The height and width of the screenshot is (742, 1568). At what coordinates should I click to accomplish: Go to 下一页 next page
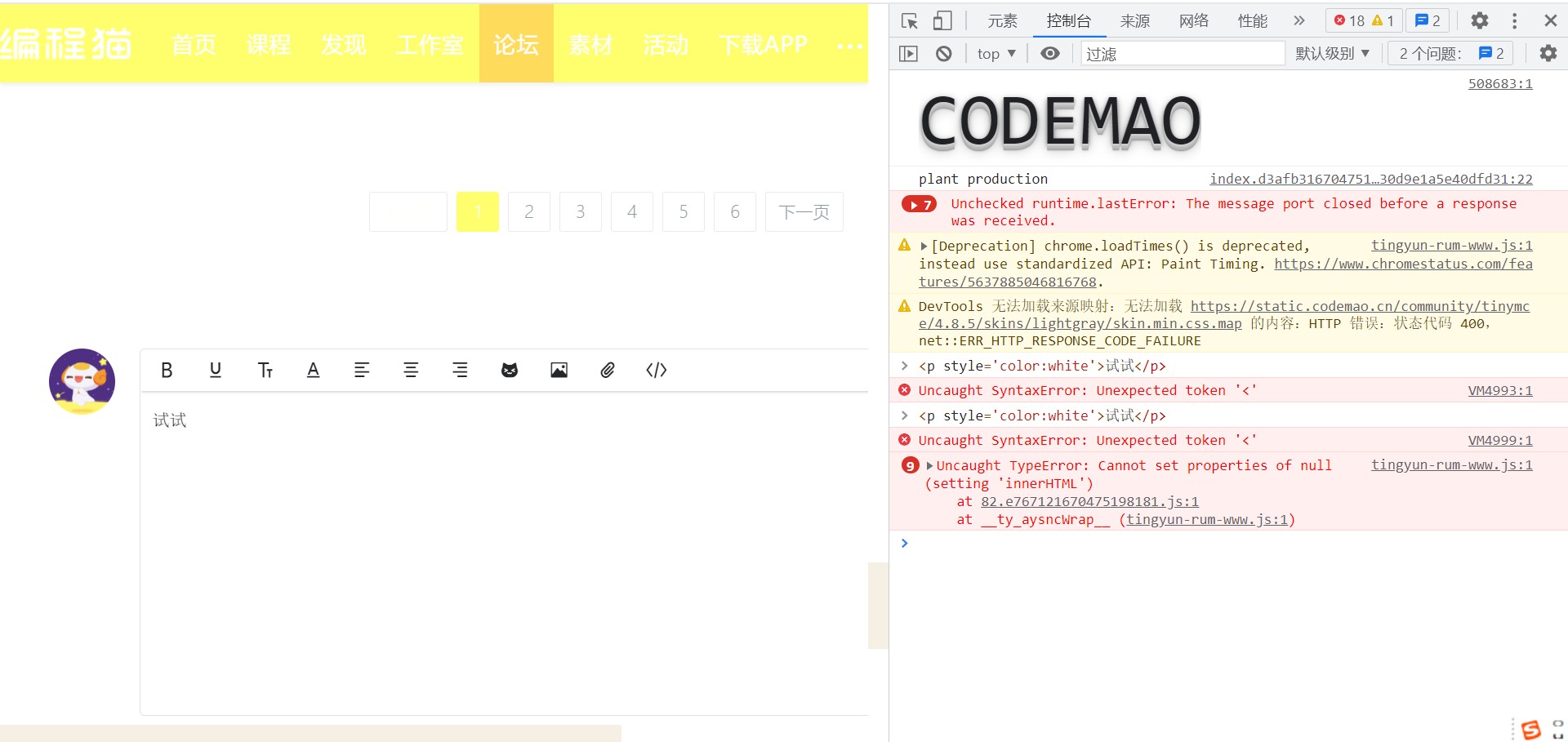tap(804, 212)
